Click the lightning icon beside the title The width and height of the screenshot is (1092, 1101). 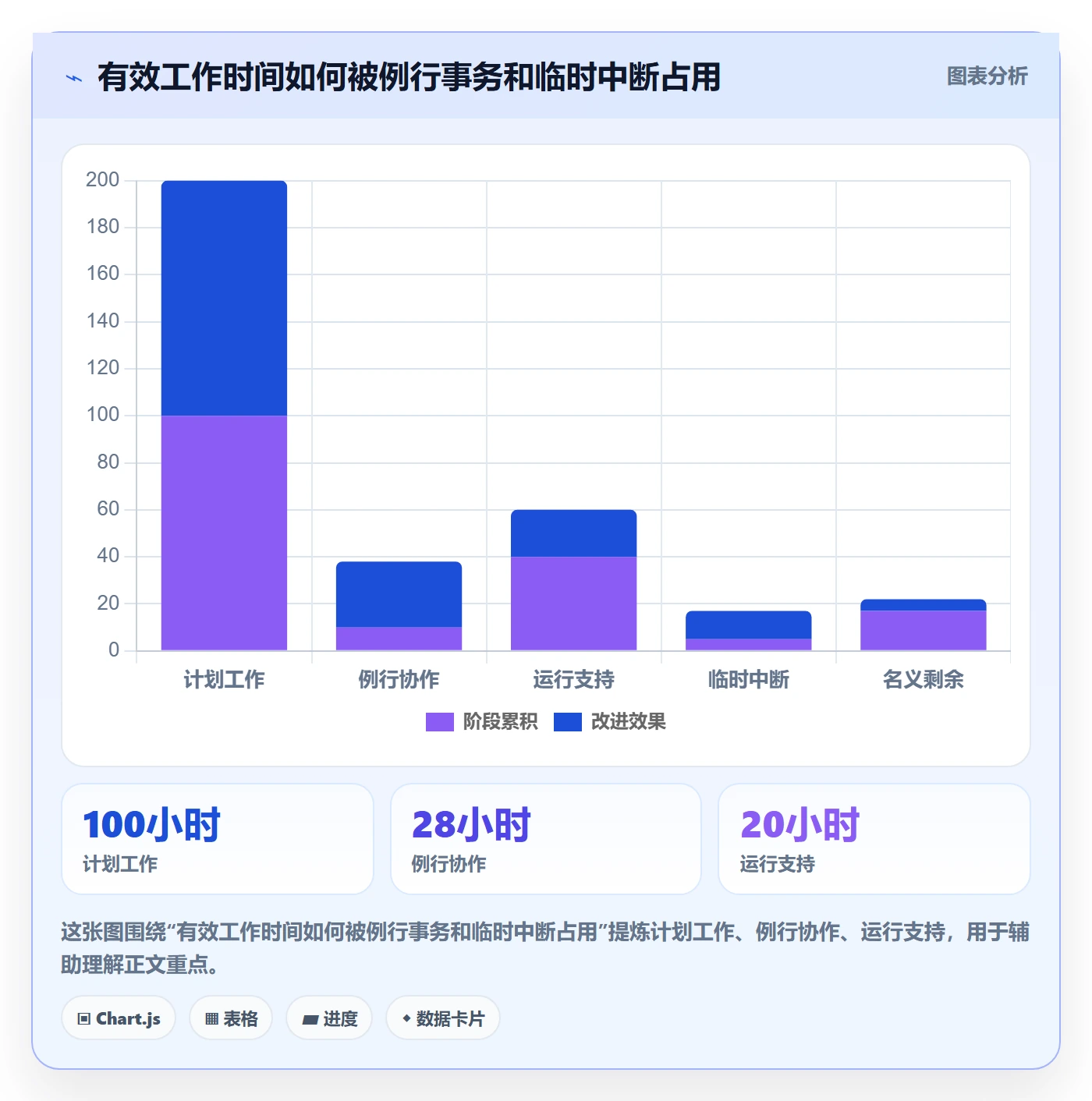(x=74, y=78)
